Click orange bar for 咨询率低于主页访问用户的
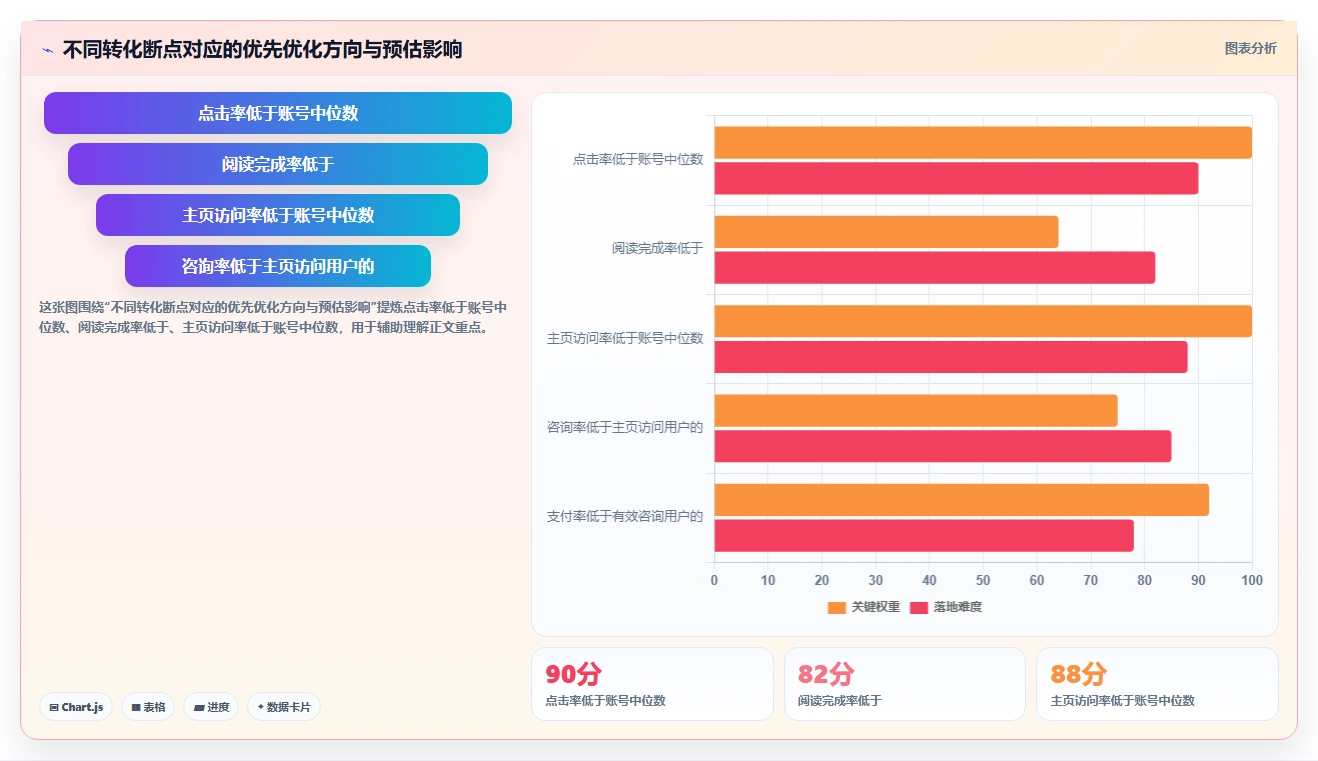Screen dimensions: 1318x761 (x=916, y=411)
